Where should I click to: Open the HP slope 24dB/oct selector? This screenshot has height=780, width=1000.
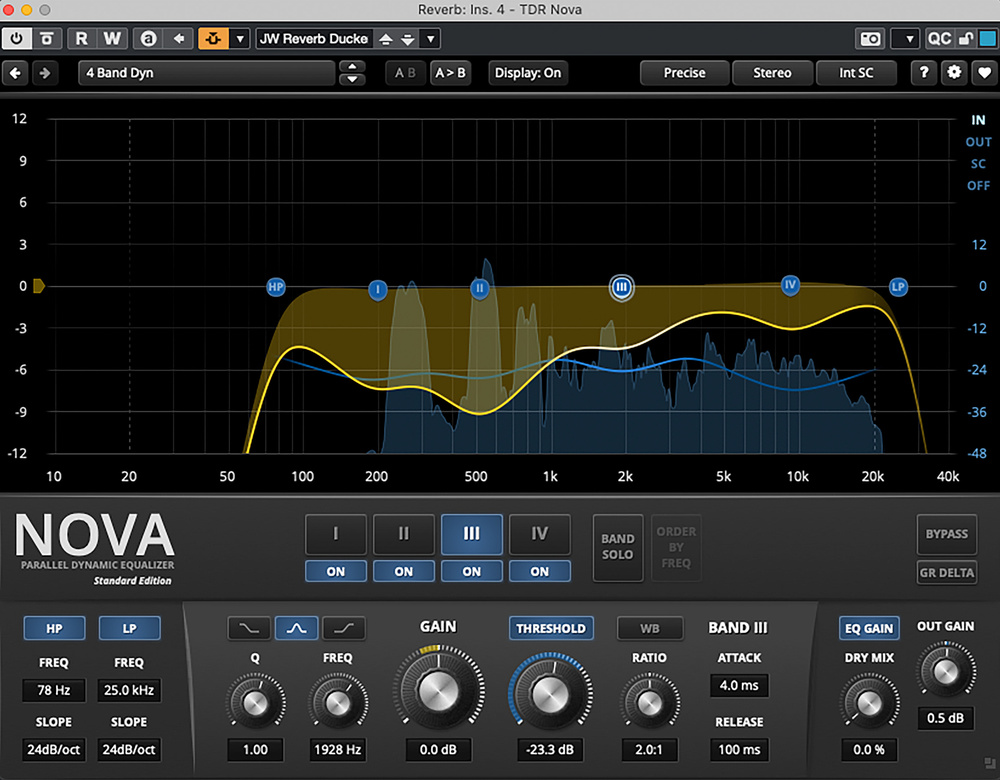click(x=53, y=749)
